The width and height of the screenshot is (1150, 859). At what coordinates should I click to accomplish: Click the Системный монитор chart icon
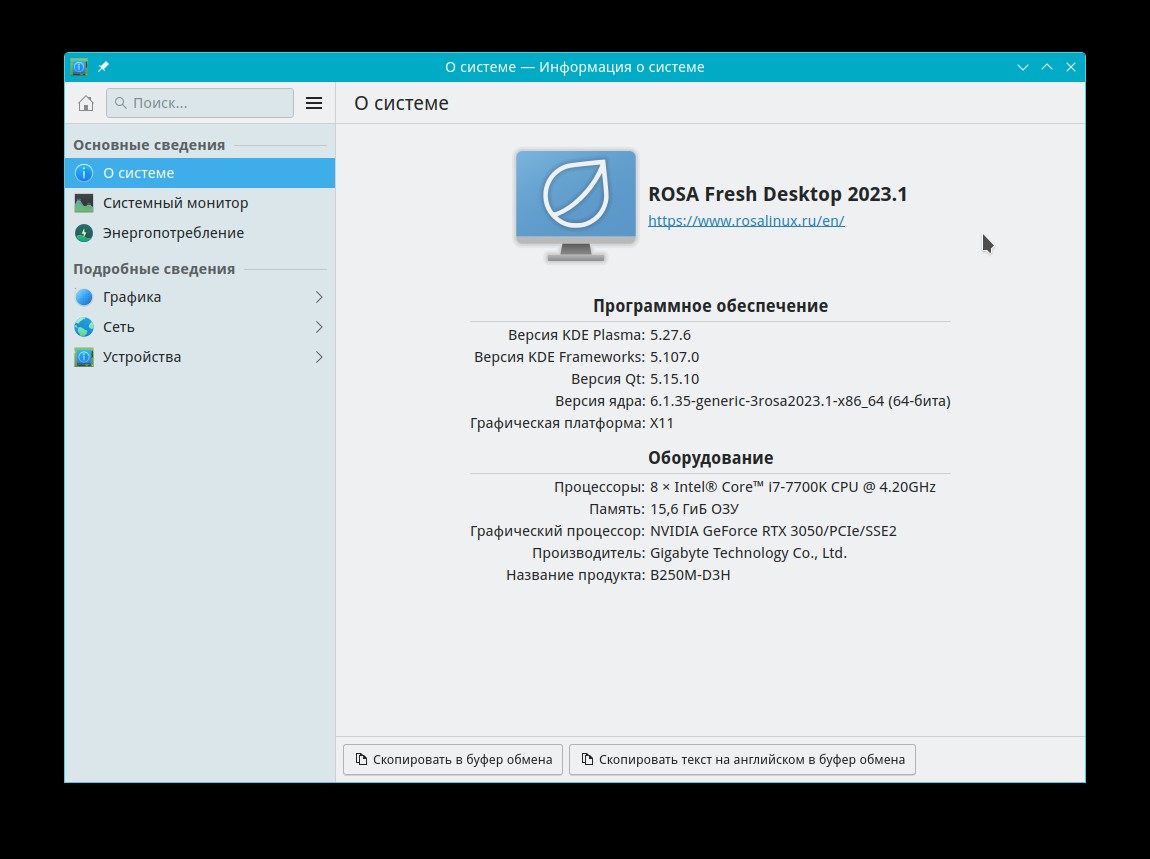[x=84, y=203]
